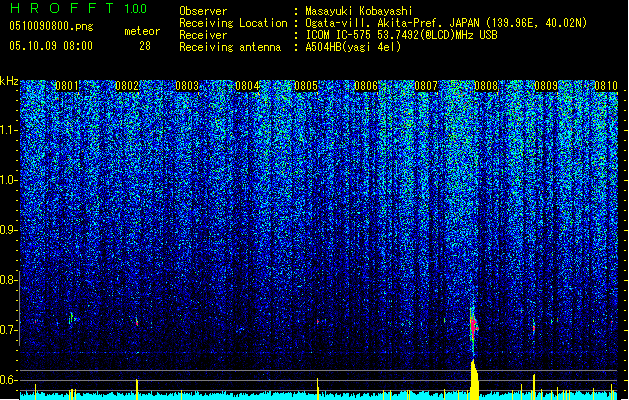Click the 0810 time marker

606,85
